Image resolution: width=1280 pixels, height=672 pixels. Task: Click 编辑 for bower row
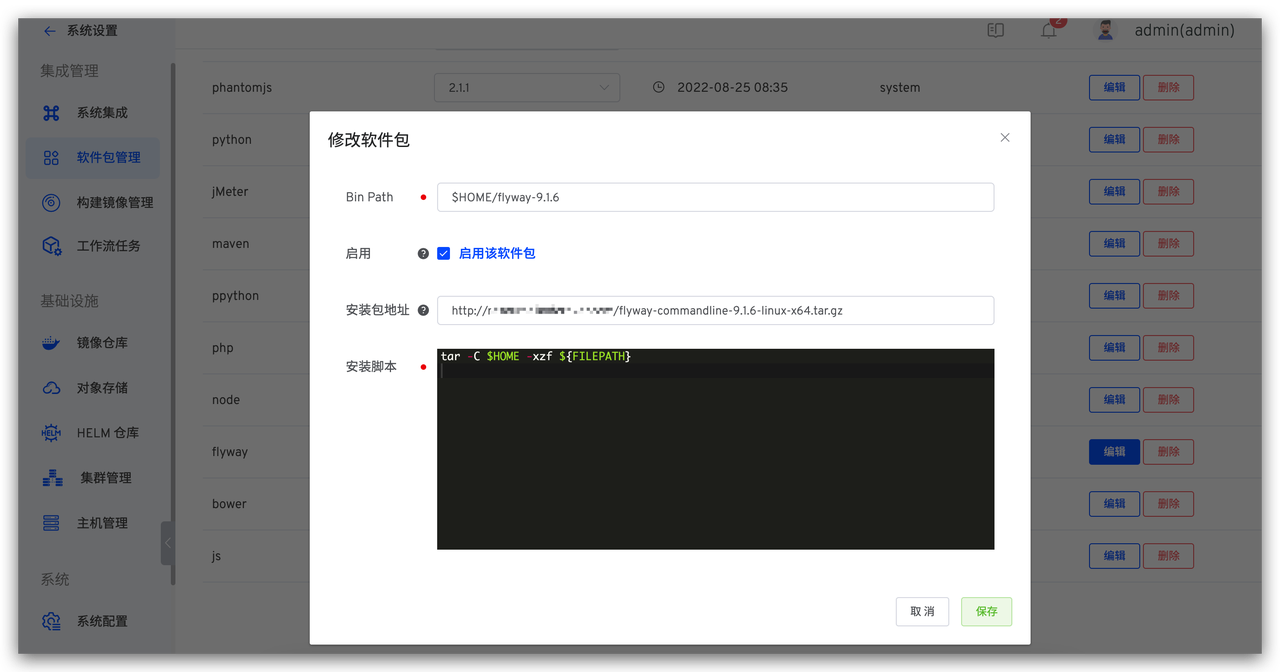(x=1114, y=503)
